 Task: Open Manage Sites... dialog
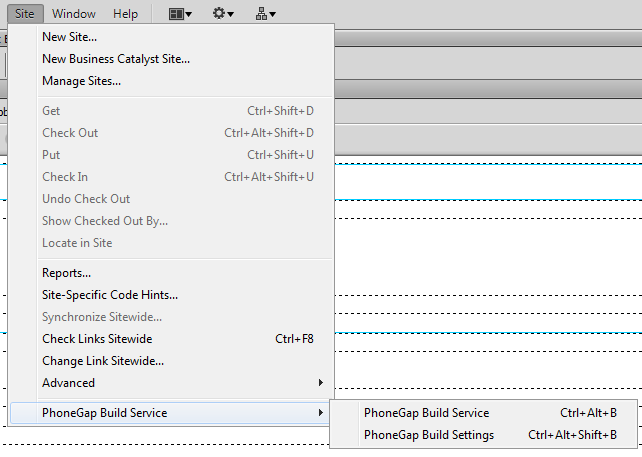(81, 81)
